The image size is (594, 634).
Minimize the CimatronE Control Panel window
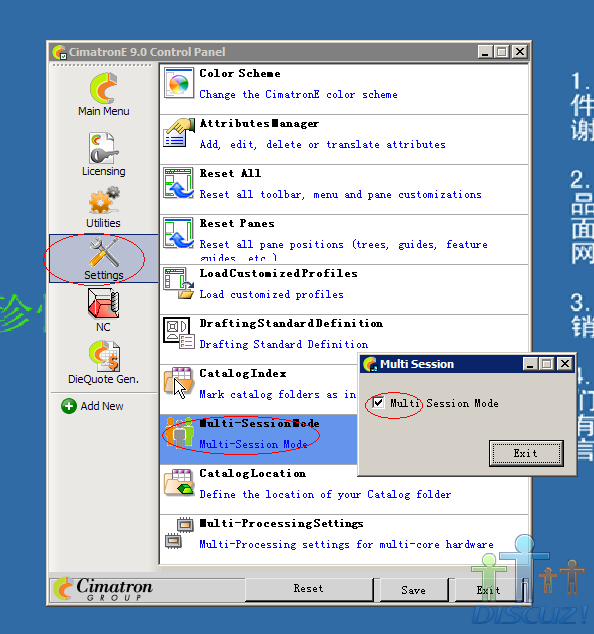coord(485,52)
